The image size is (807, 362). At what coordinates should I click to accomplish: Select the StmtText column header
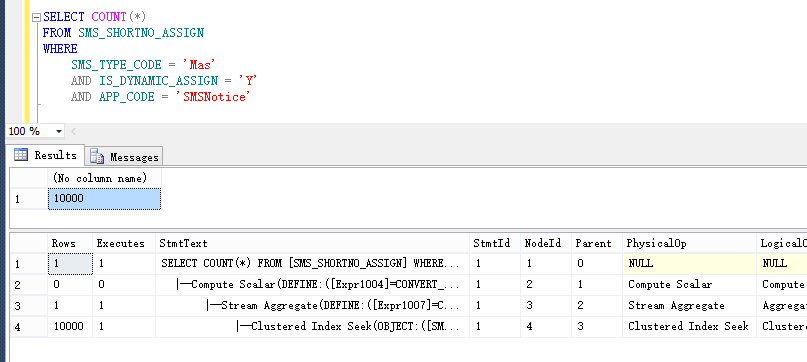[312, 243]
